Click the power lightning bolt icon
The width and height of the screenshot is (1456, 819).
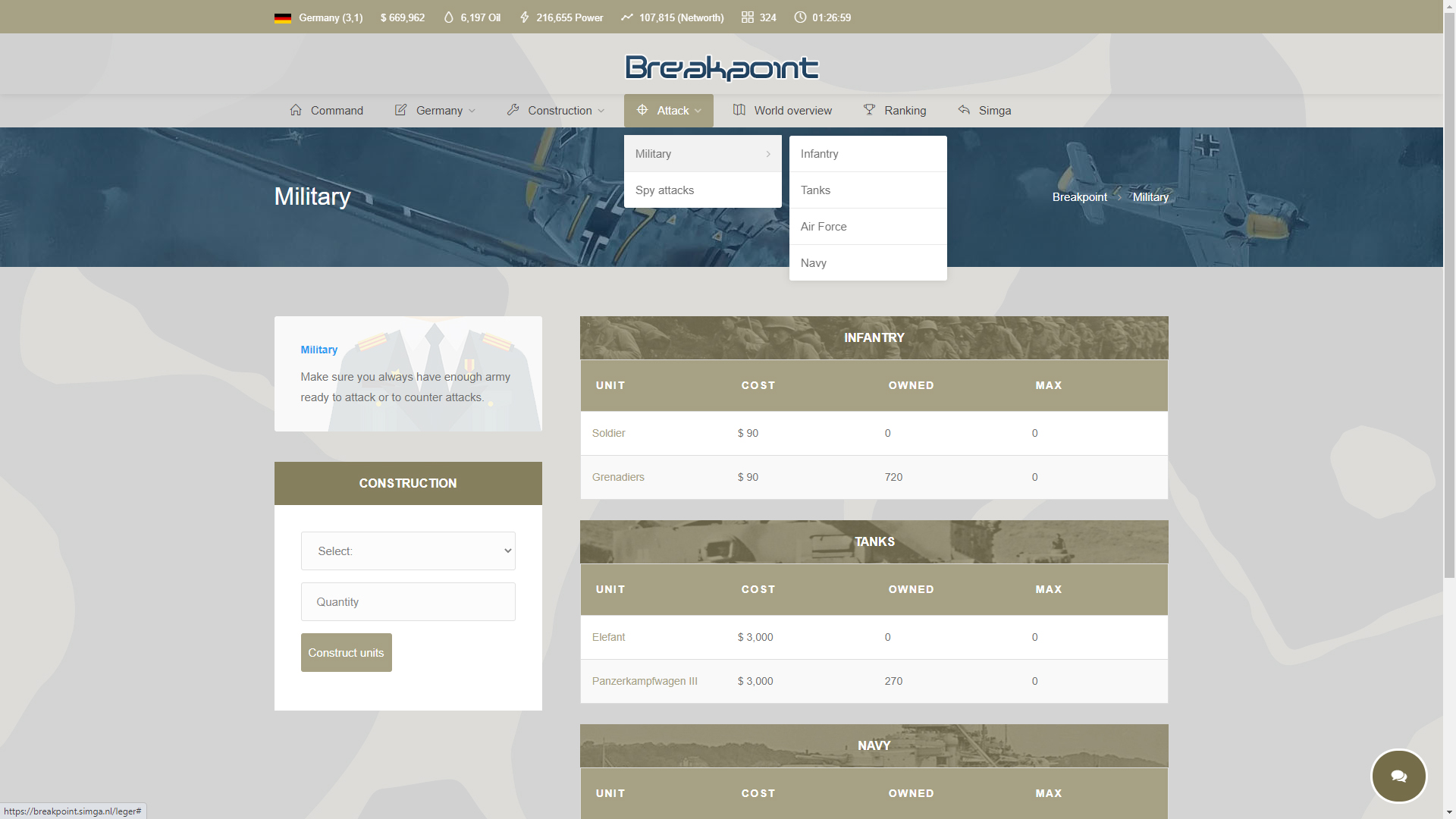(524, 17)
